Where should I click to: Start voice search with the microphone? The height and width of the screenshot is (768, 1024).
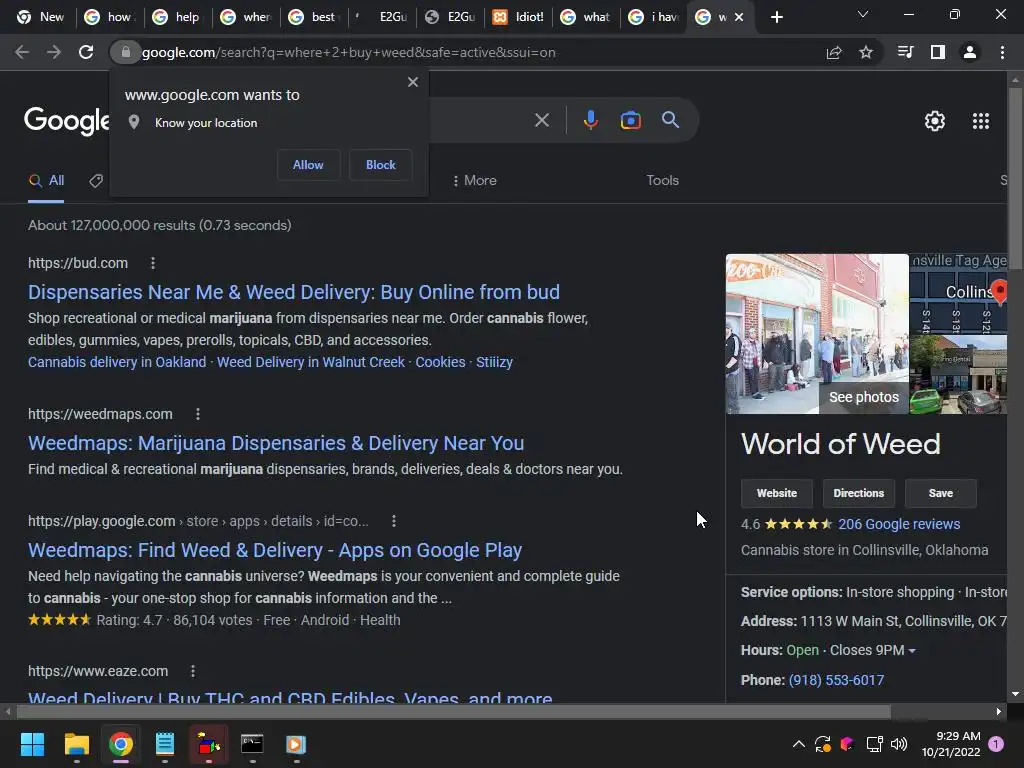[590, 120]
